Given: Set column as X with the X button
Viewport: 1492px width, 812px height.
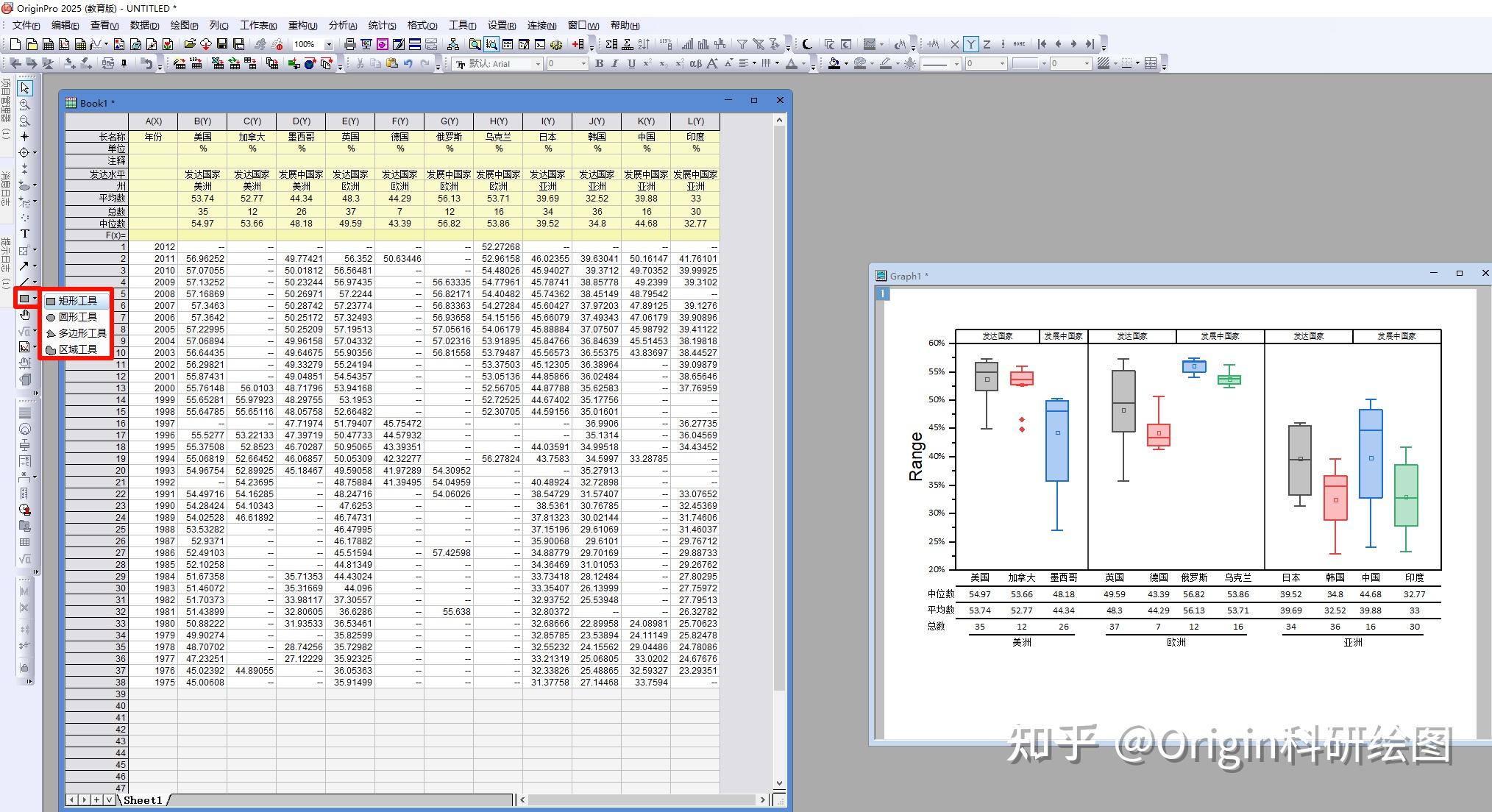Looking at the screenshot, I should pyautogui.click(x=955, y=45).
